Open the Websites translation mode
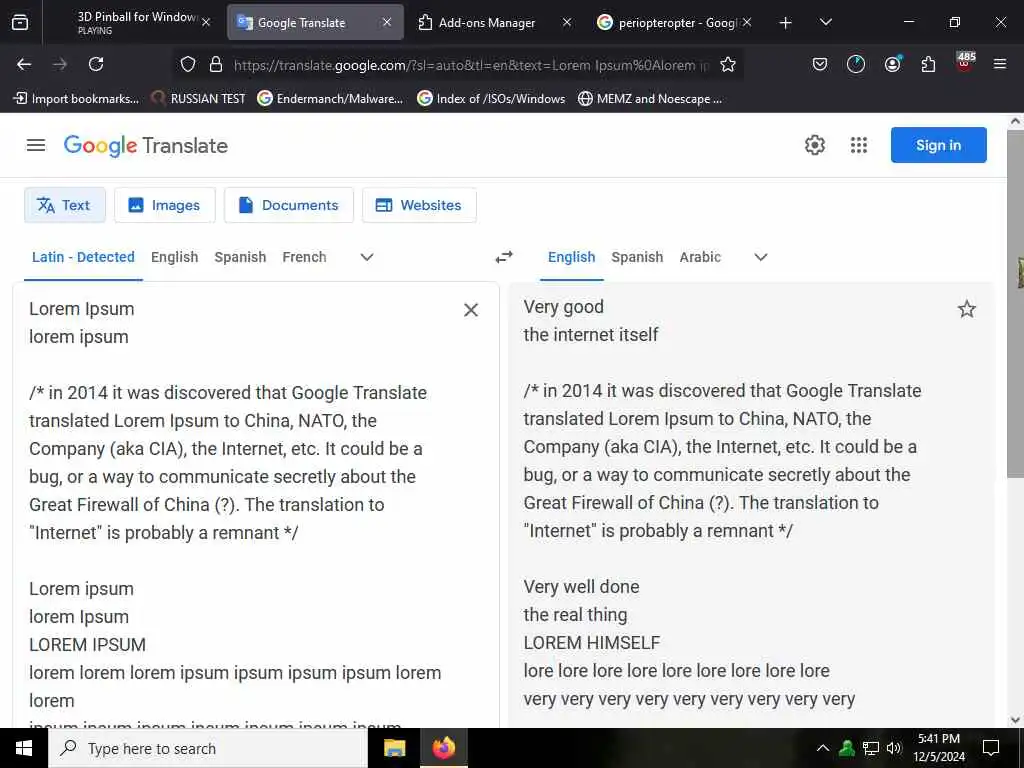 coord(419,205)
